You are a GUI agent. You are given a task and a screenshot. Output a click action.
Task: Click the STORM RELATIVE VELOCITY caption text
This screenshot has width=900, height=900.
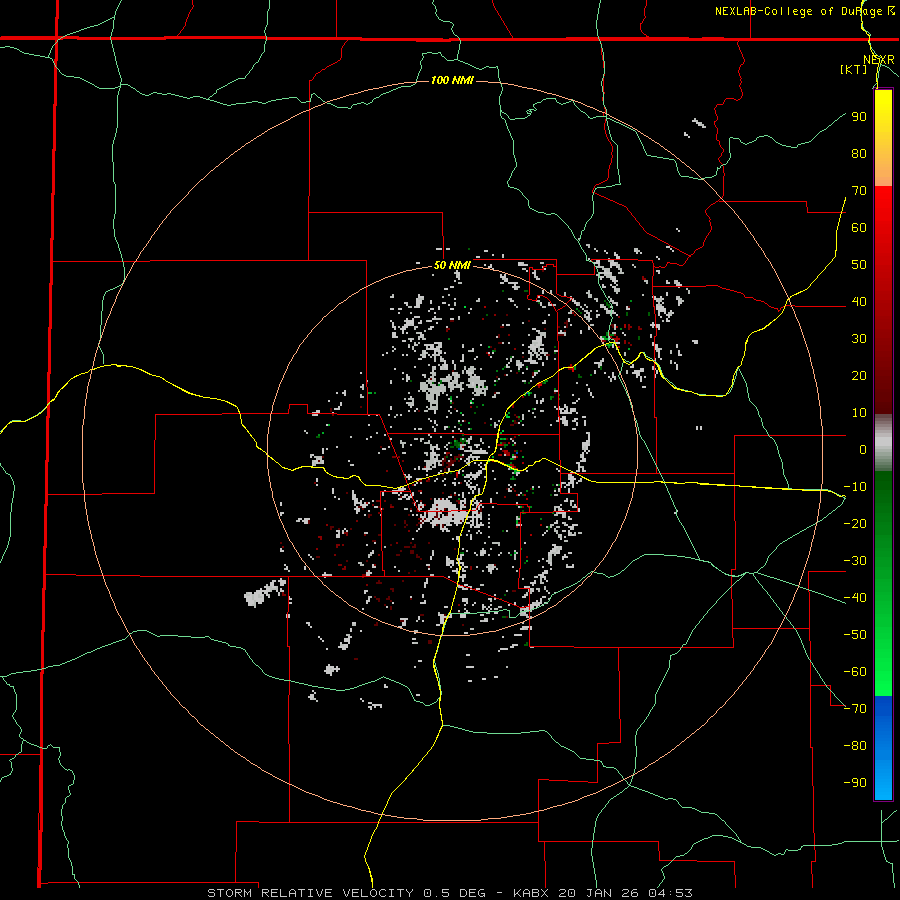coord(310,893)
